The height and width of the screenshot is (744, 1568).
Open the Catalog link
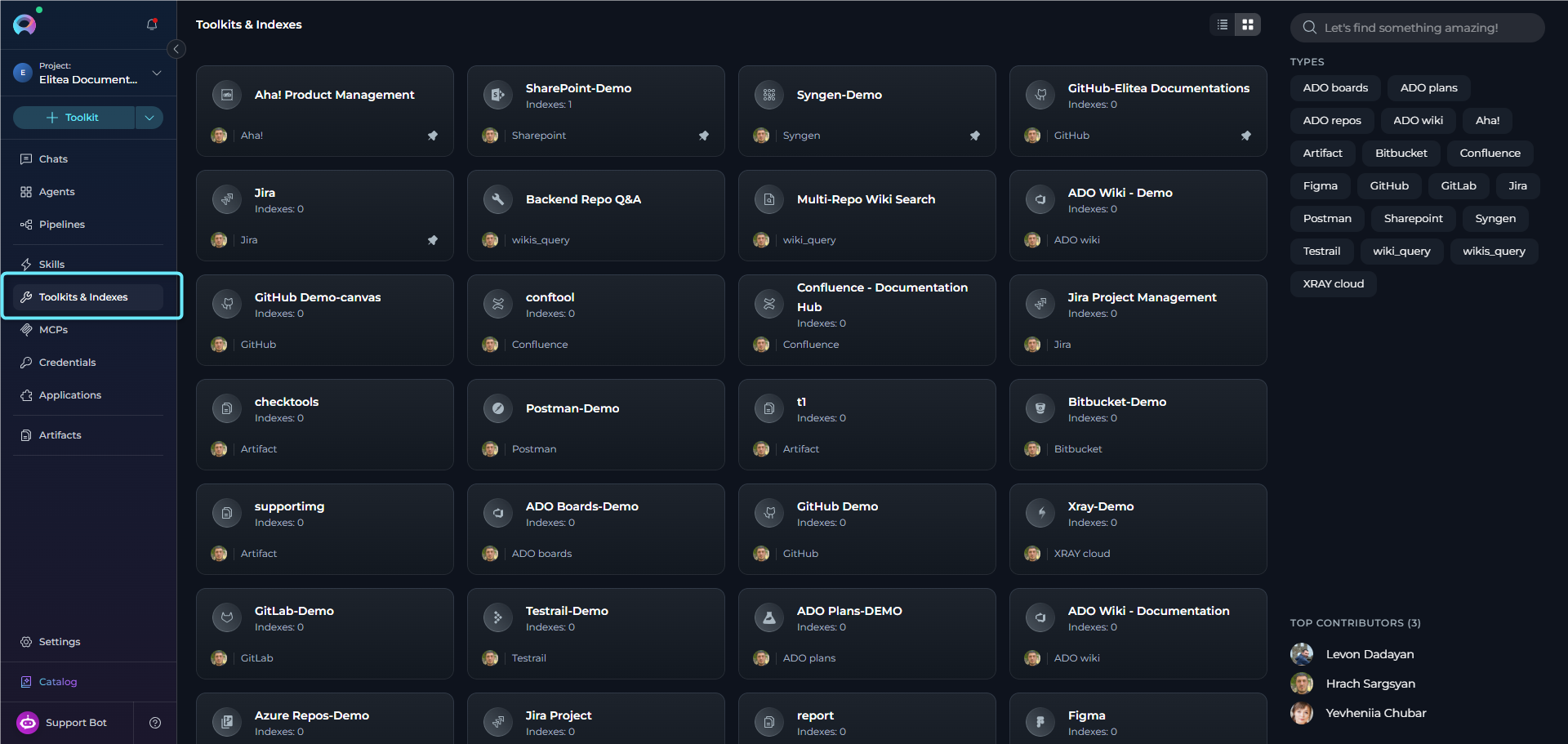pos(49,682)
